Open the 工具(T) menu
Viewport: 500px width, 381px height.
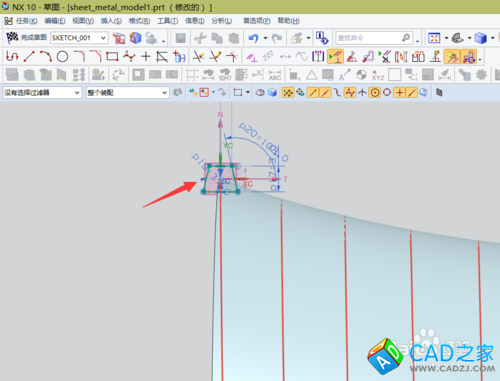[x=168, y=21]
